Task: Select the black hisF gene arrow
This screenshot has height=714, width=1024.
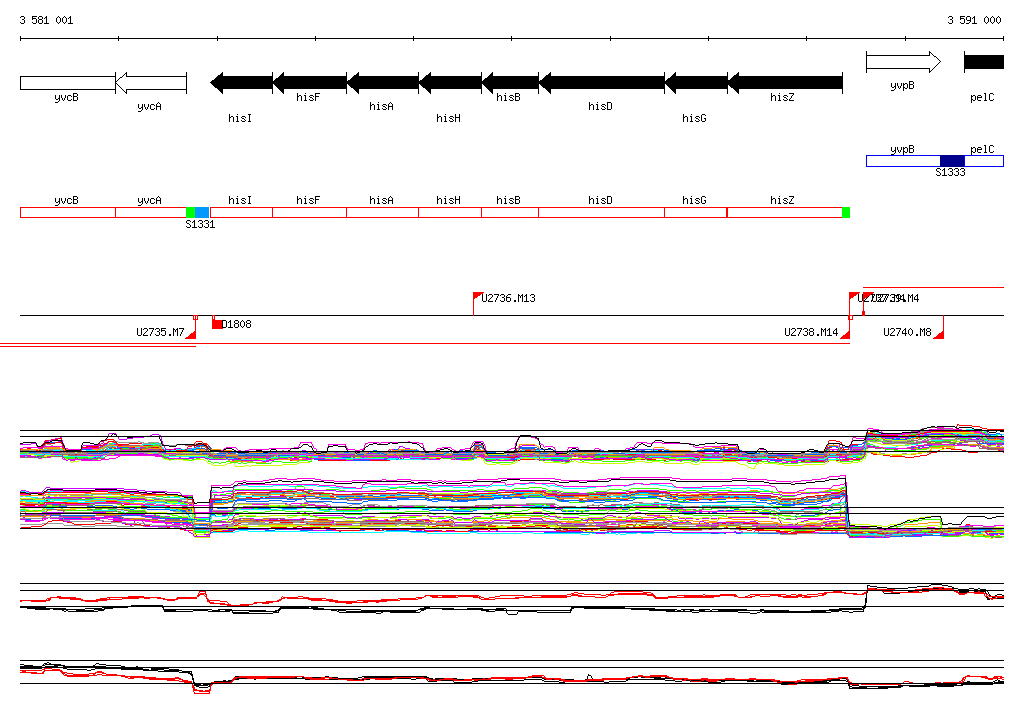Action: [x=310, y=83]
